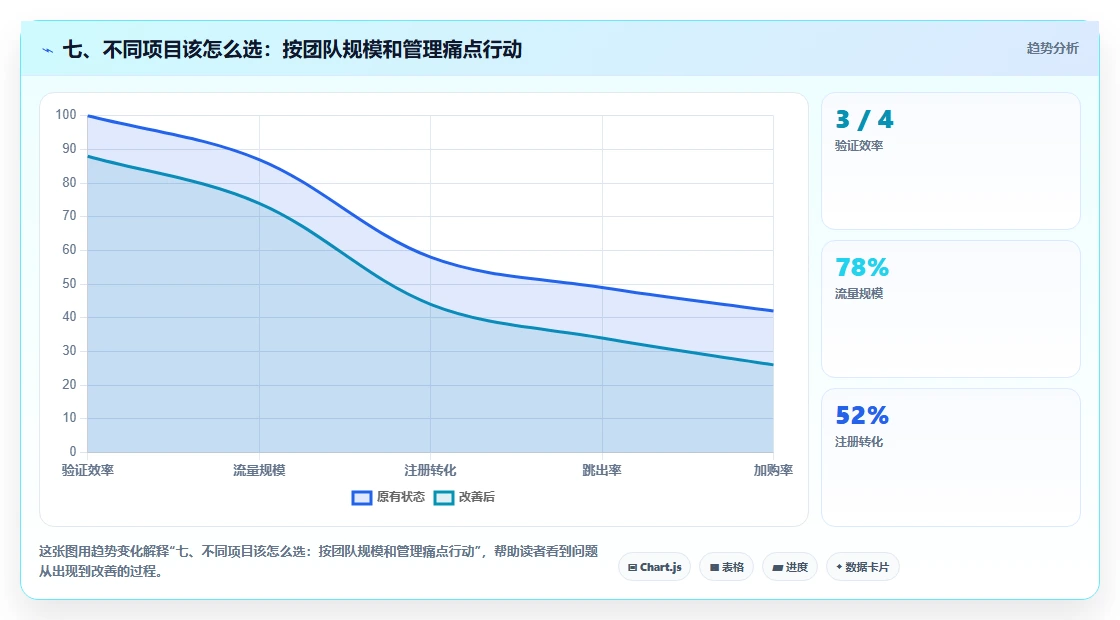Viewport: 1120px width, 620px height.
Task: Click the 50 y-axis value
Action: pos(69,284)
